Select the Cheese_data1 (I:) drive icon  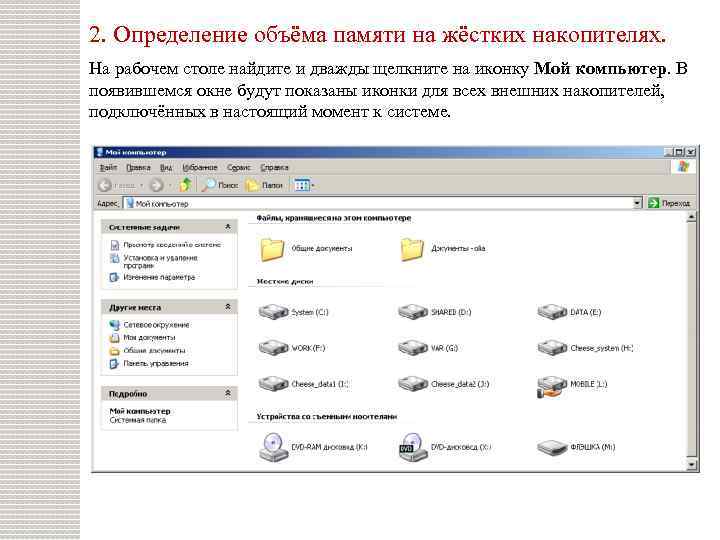(x=273, y=383)
